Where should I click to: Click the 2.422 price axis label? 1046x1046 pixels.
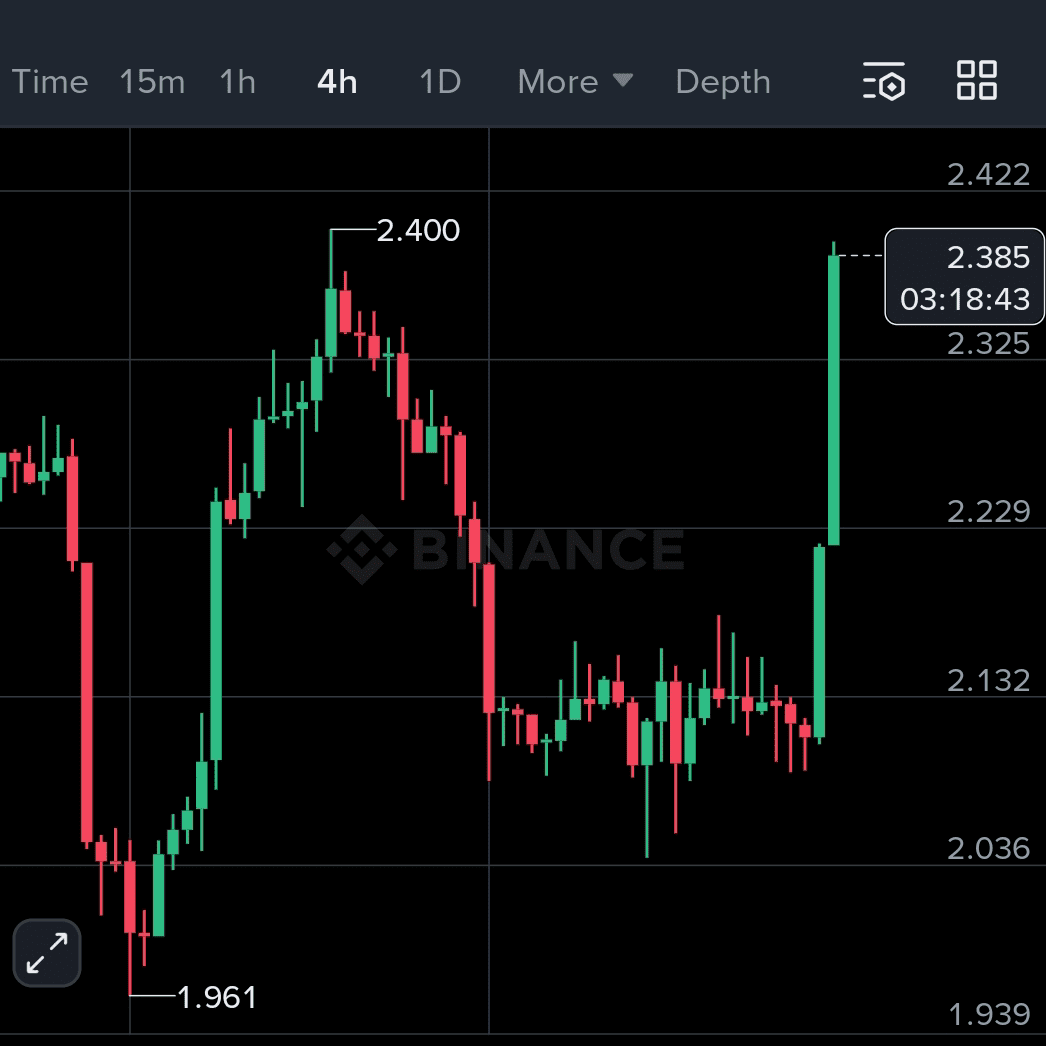988,175
